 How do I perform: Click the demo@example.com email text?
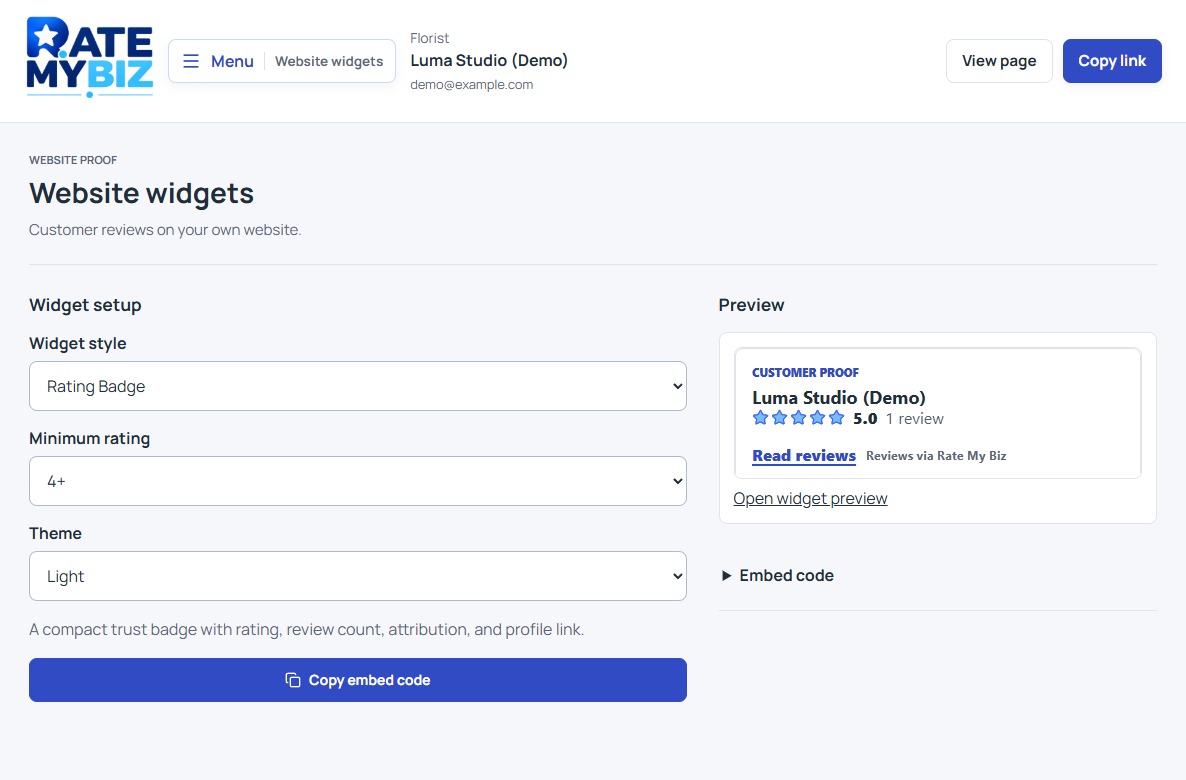click(x=472, y=85)
